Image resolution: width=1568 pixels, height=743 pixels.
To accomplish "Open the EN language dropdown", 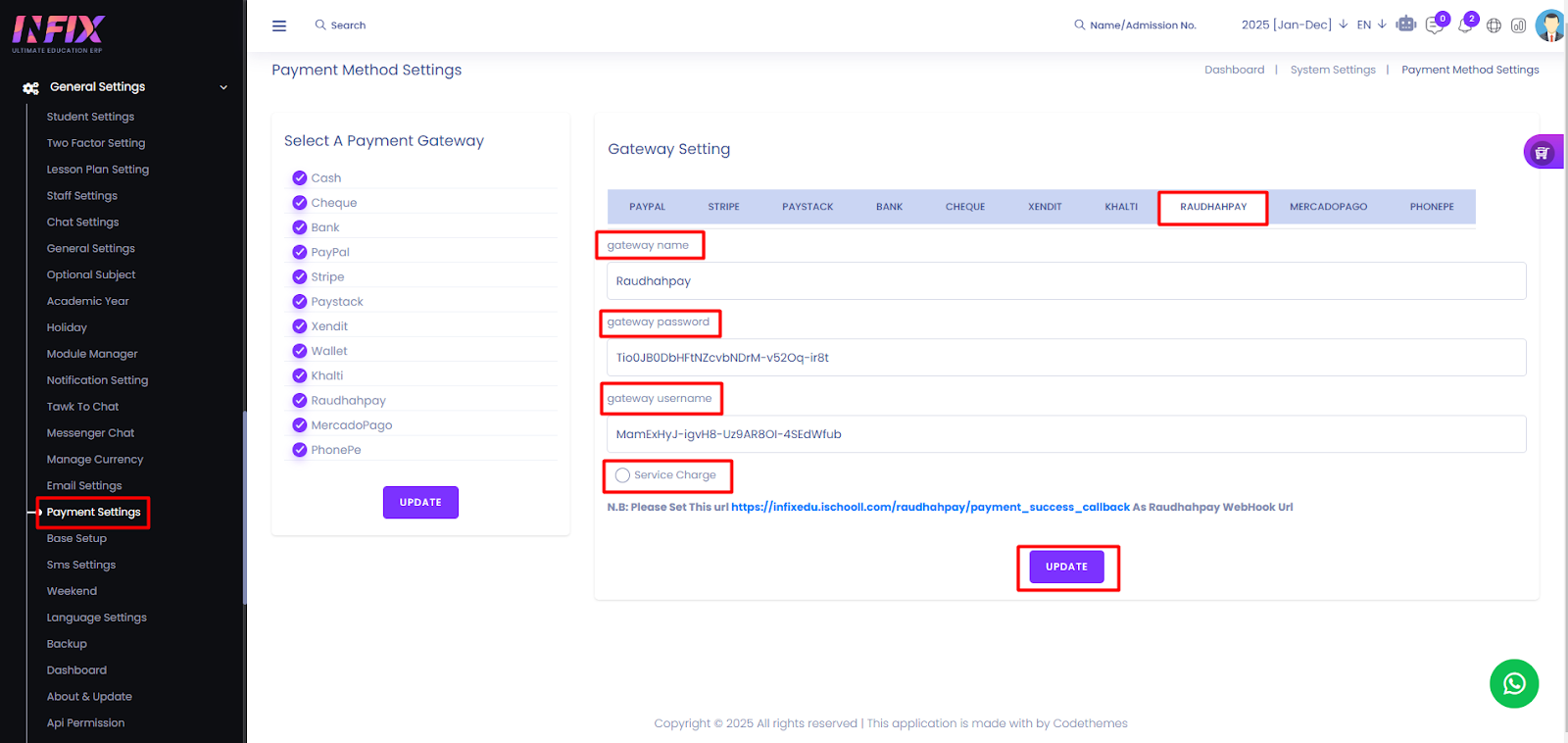I will (1371, 25).
